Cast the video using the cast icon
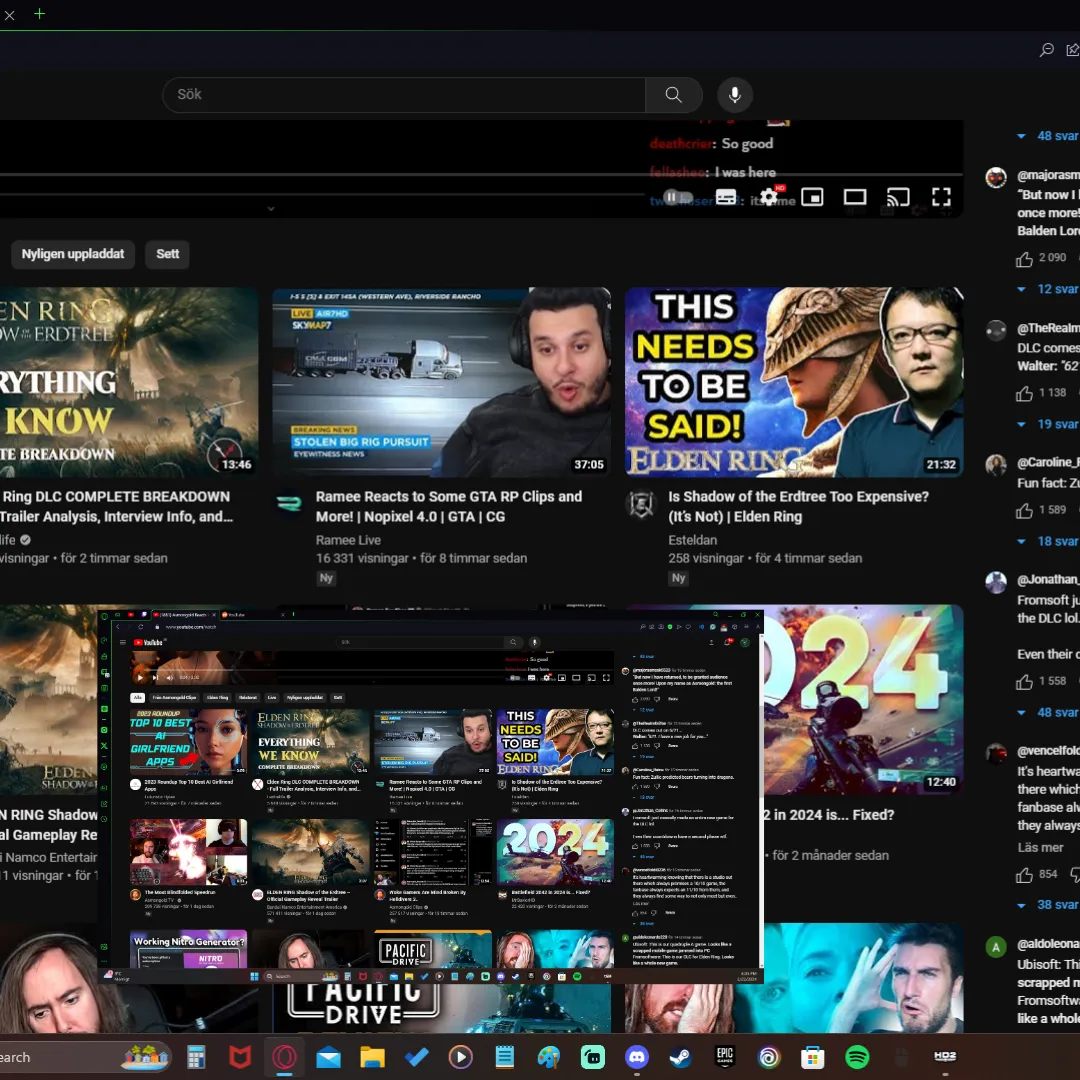 (x=898, y=197)
